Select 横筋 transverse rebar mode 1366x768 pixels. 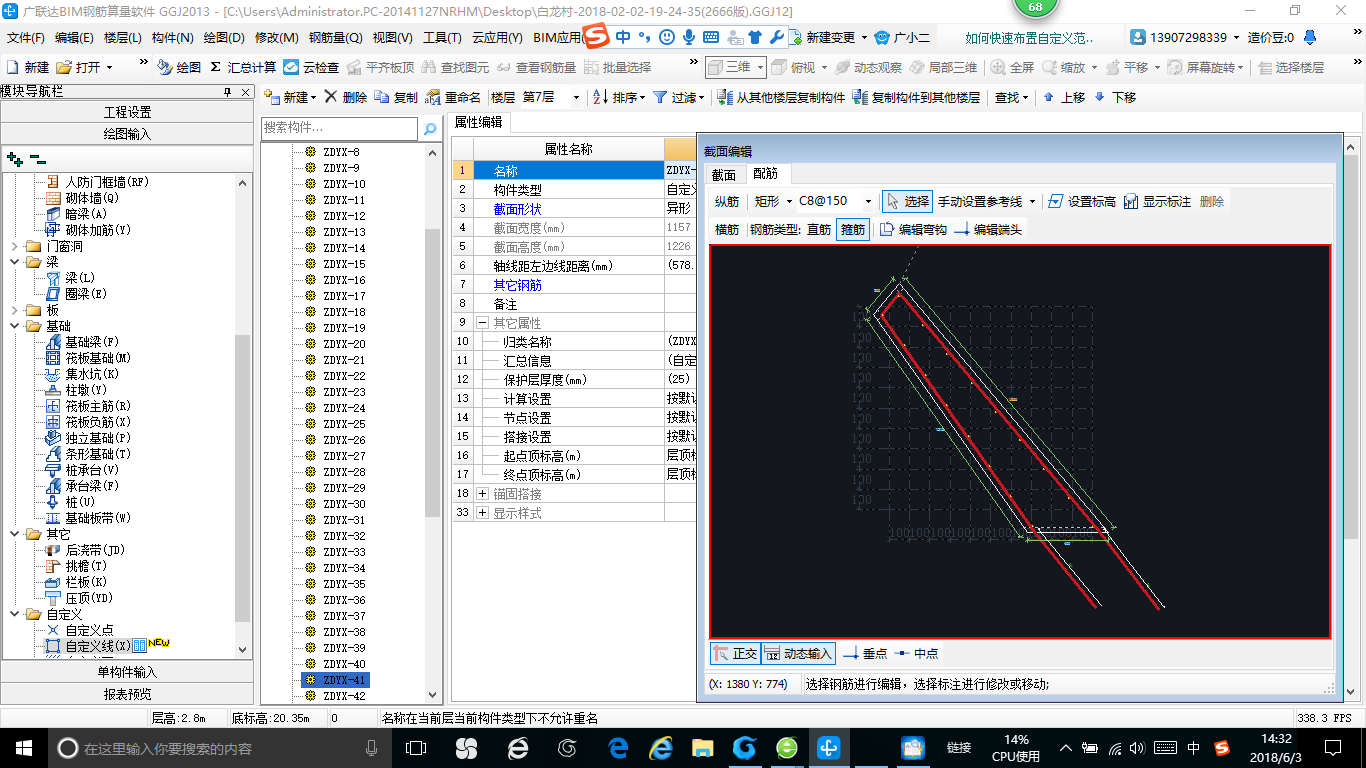pos(727,229)
